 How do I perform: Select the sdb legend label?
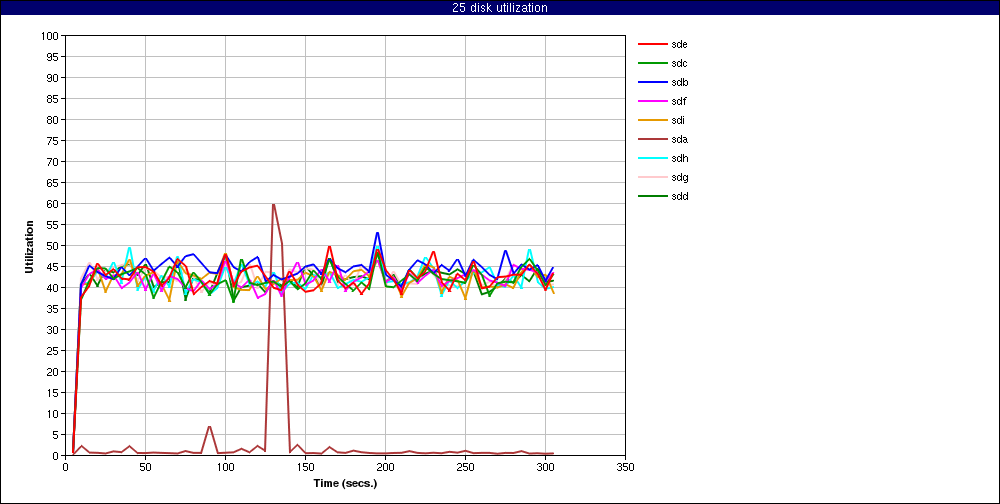point(679,82)
